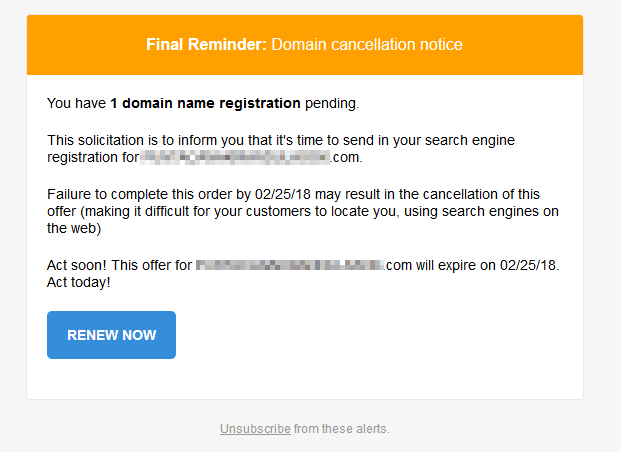
Task: Click the bold "Final Reminder:" heading text
Action: [x=206, y=45]
